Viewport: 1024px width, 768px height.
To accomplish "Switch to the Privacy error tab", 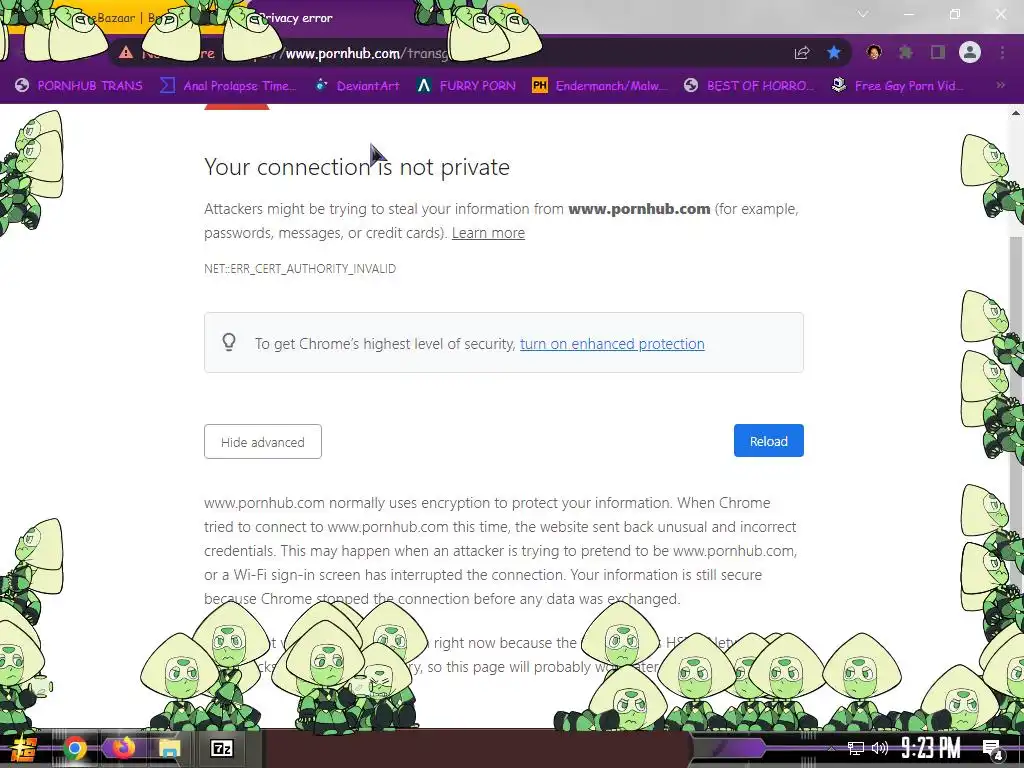I will pos(295,18).
